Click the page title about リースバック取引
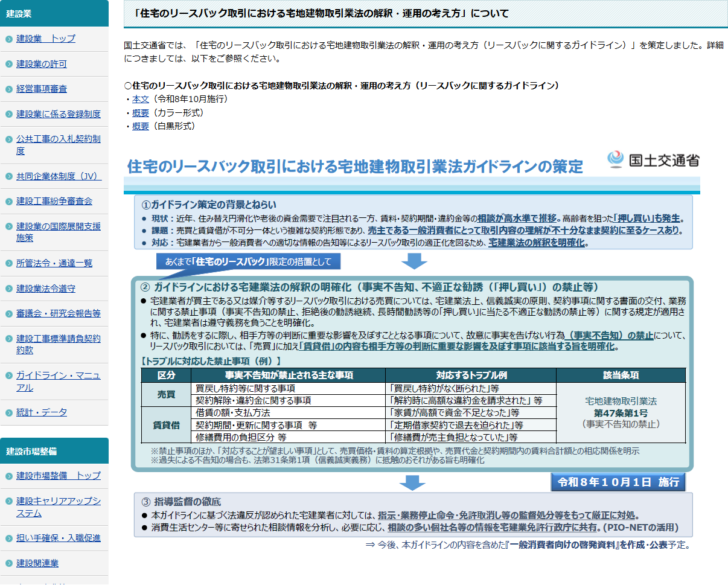The image size is (728, 585). click(x=321, y=13)
